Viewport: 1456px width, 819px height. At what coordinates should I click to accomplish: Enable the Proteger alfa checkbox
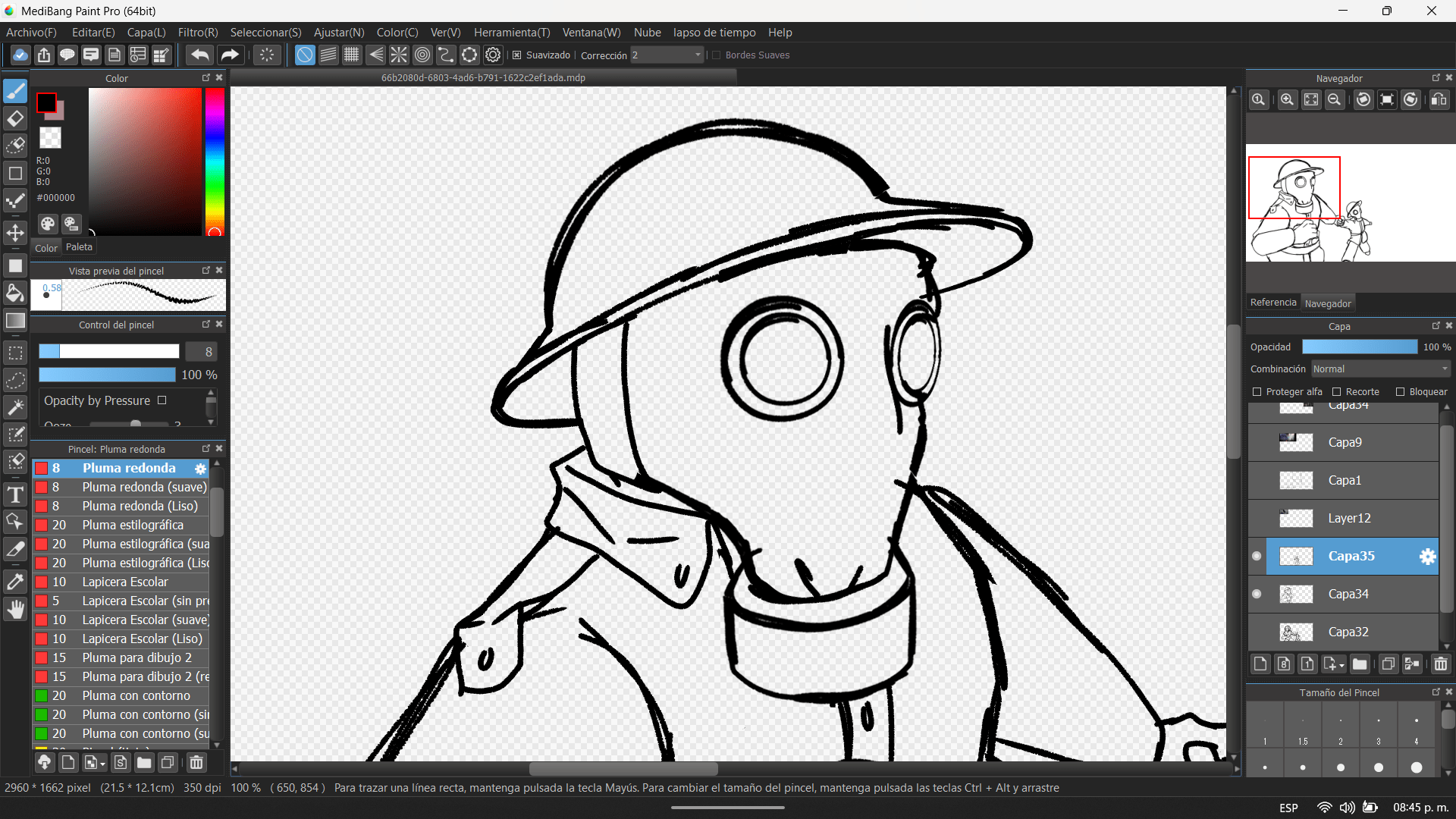pyautogui.click(x=1257, y=392)
